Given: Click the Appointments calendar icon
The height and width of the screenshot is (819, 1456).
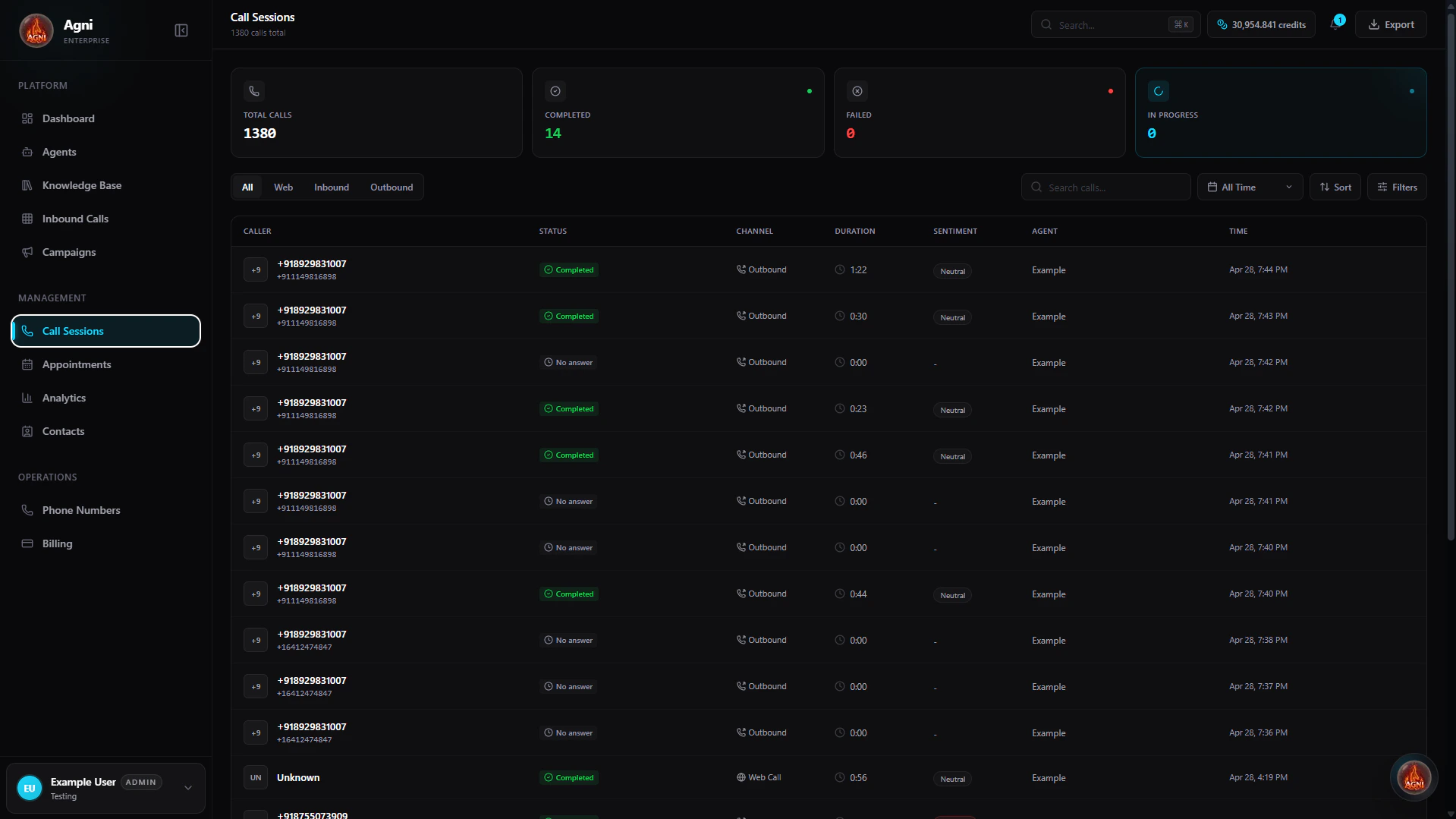Looking at the screenshot, I should tap(27, 364).
